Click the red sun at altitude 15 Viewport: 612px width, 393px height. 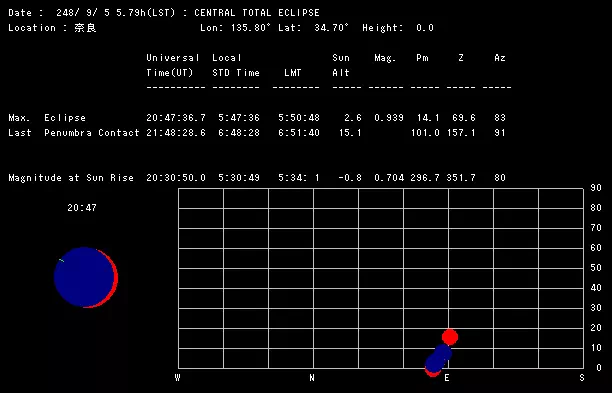click(450, 337)
